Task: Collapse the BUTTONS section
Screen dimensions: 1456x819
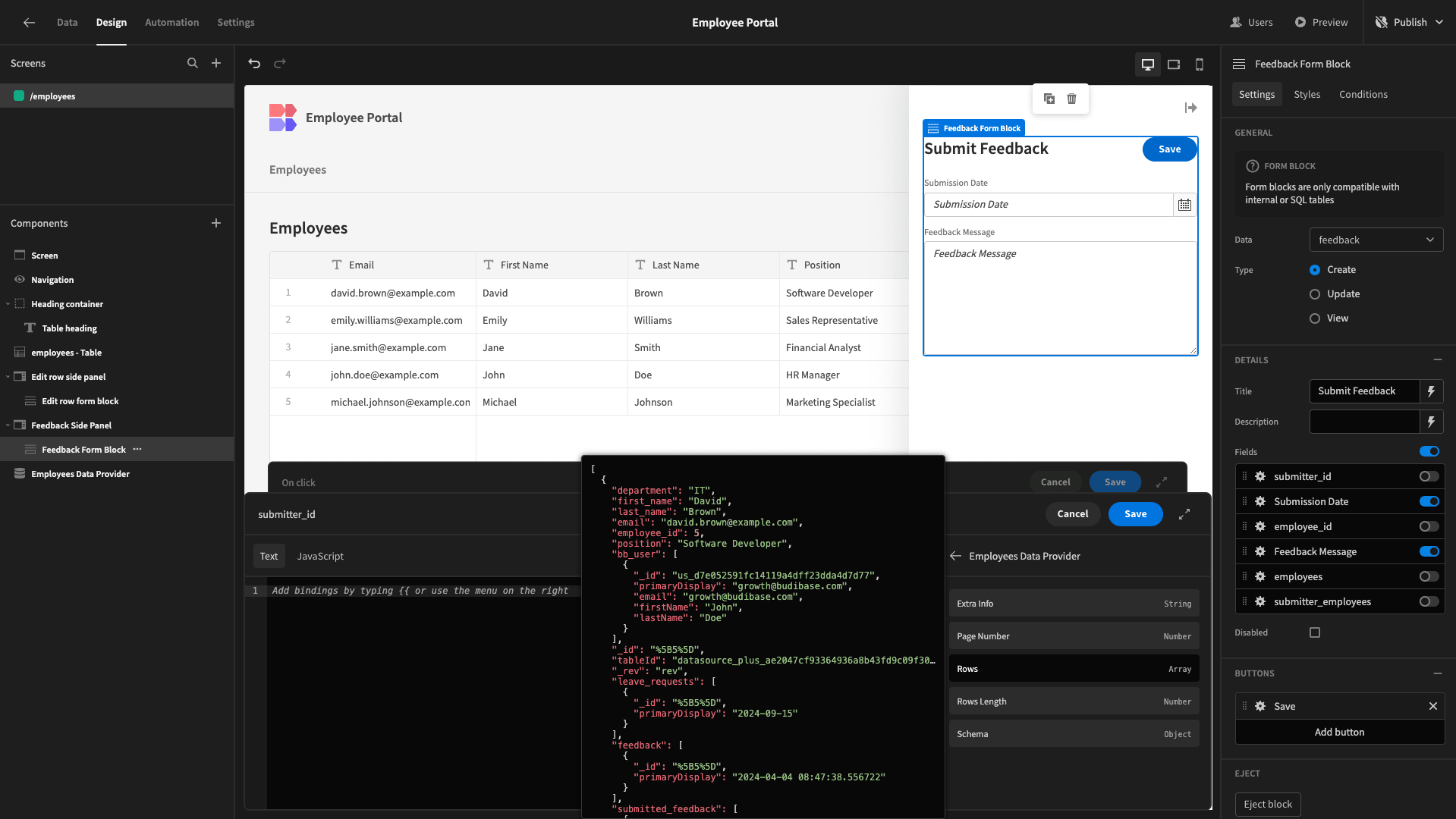Action: click(x=1437, y=673)
